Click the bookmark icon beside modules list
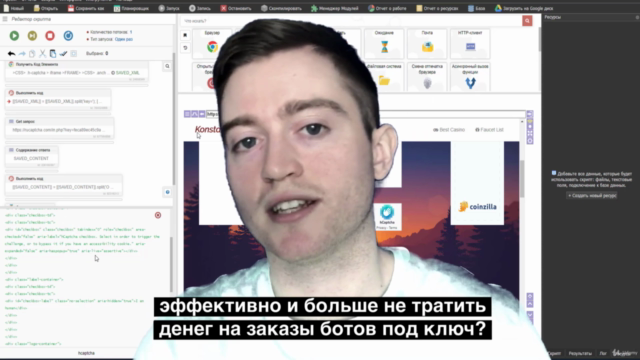The width and height of the screenshot is (640, 360). click(x=185, y=35)
